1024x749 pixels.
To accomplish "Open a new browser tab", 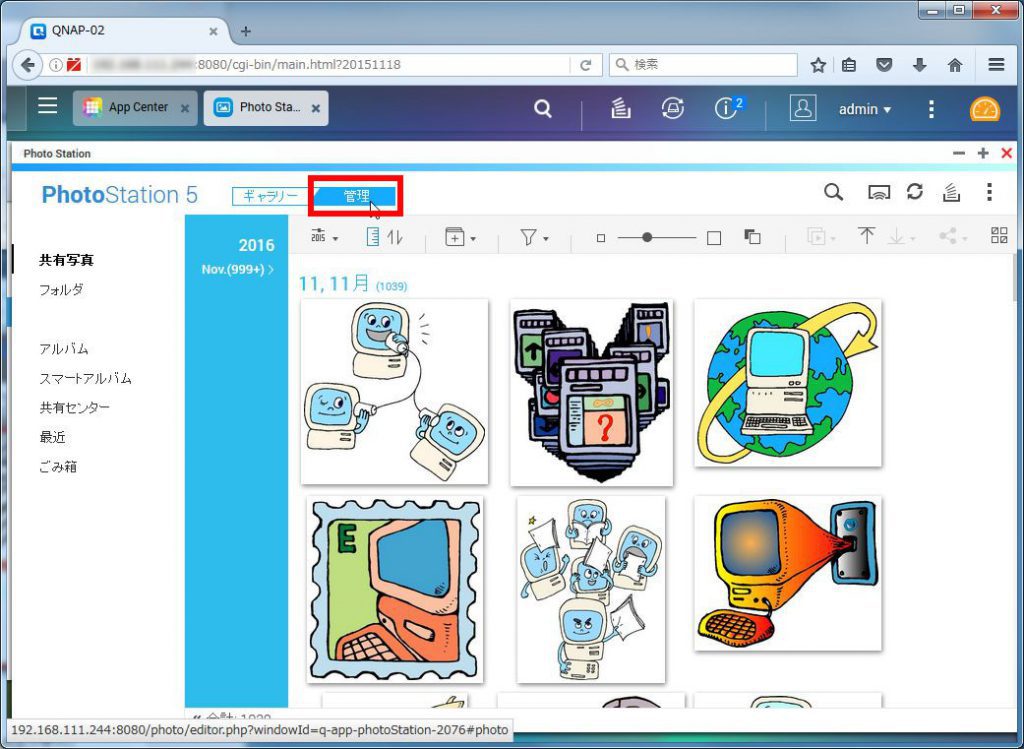I will tap(246, 31).
